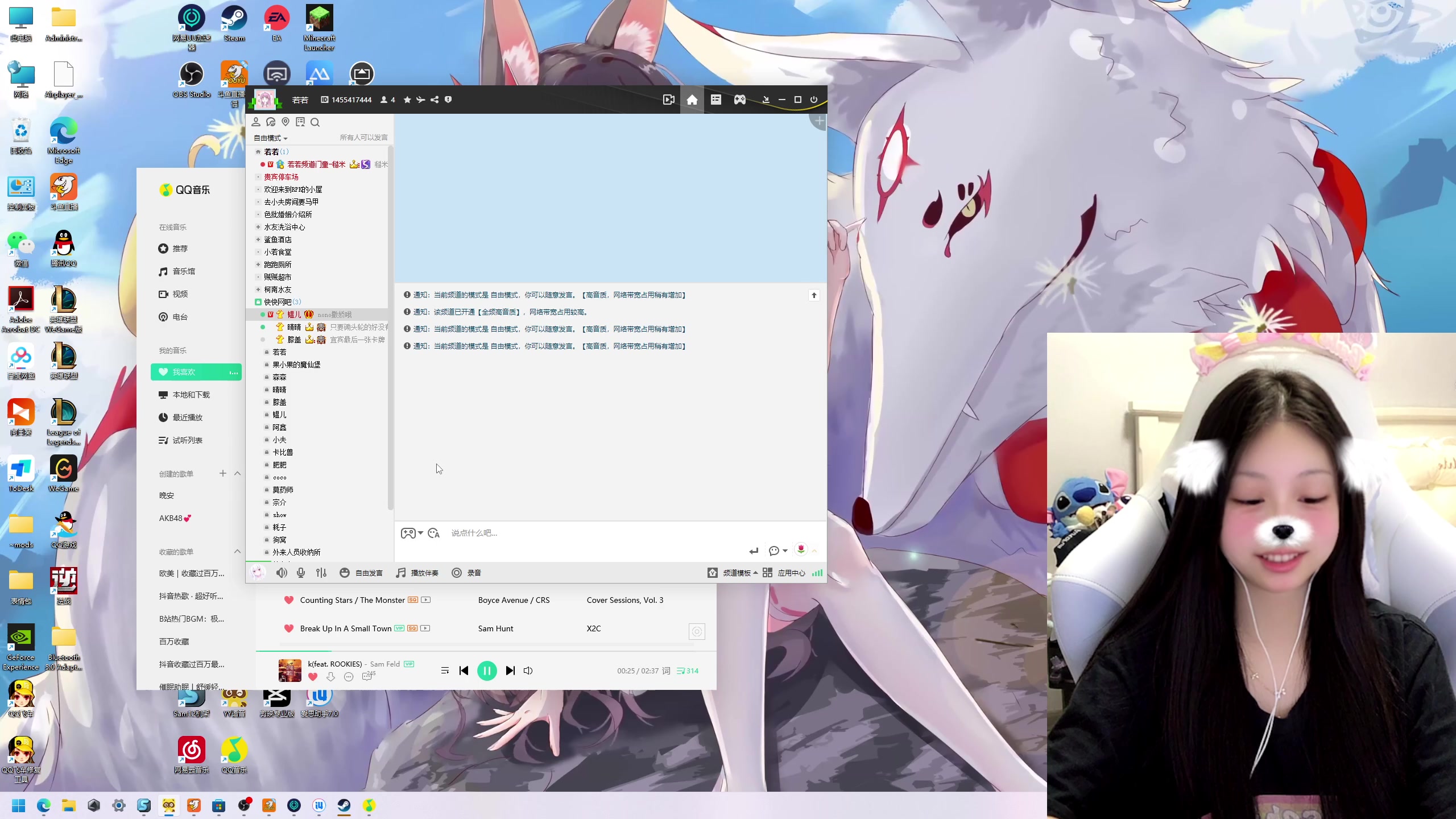This screenshot has height=819, width=1456.
Task: Expand the 水友洗浴中心 channel
Action: (x=258, y=227)
